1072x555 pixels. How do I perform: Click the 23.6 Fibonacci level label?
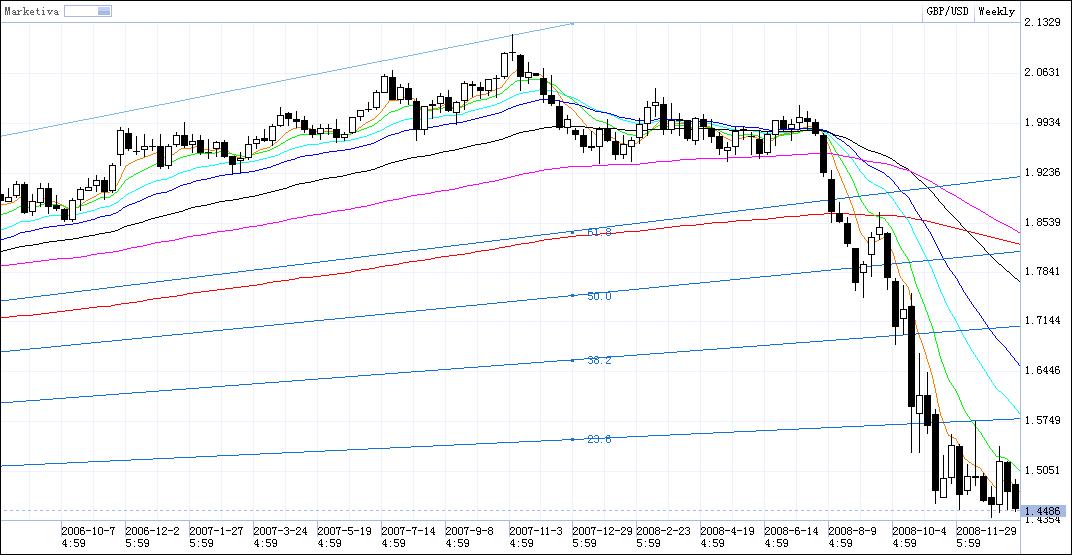599,439
